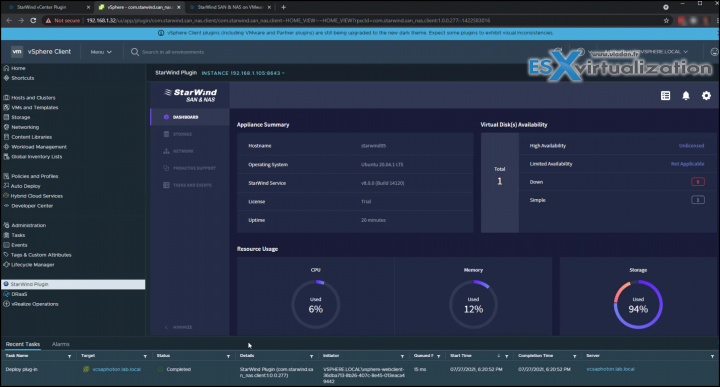This screenshot has width=720, height=387.
Task: Switch to the Alarms tab
Action: click(61, 344)
